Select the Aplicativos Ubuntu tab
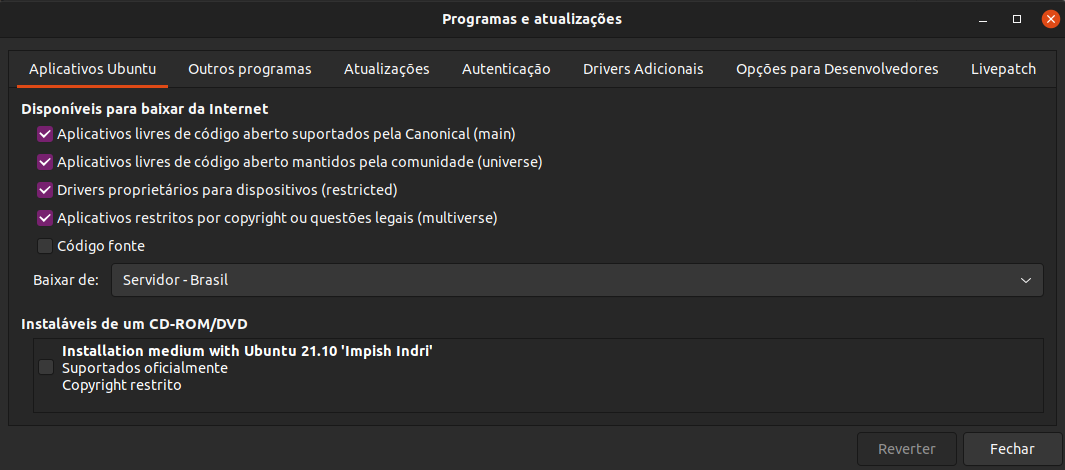Screen dimensions: 1065x470 [x=93, y=69]
